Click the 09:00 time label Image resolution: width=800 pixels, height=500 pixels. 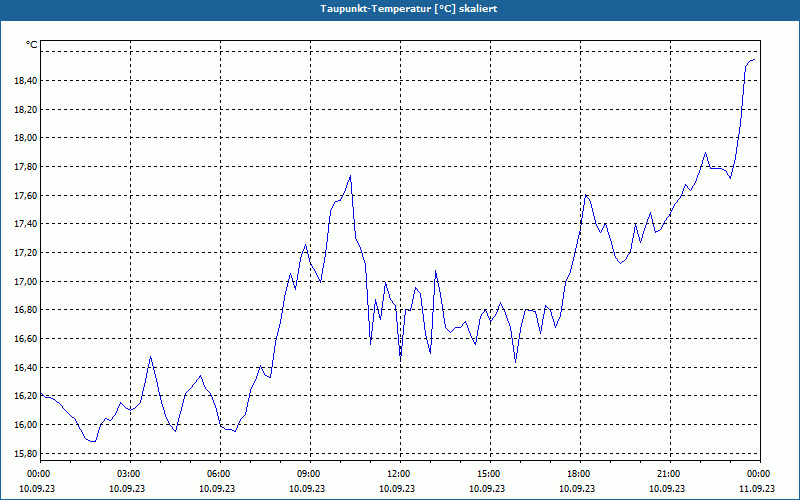point(310,473)
